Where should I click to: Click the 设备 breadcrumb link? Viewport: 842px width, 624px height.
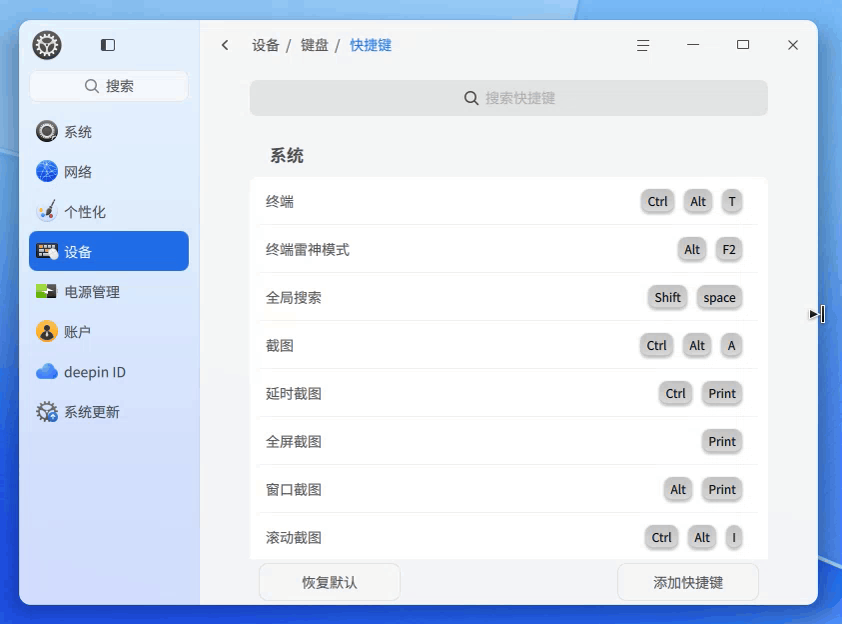266,45
